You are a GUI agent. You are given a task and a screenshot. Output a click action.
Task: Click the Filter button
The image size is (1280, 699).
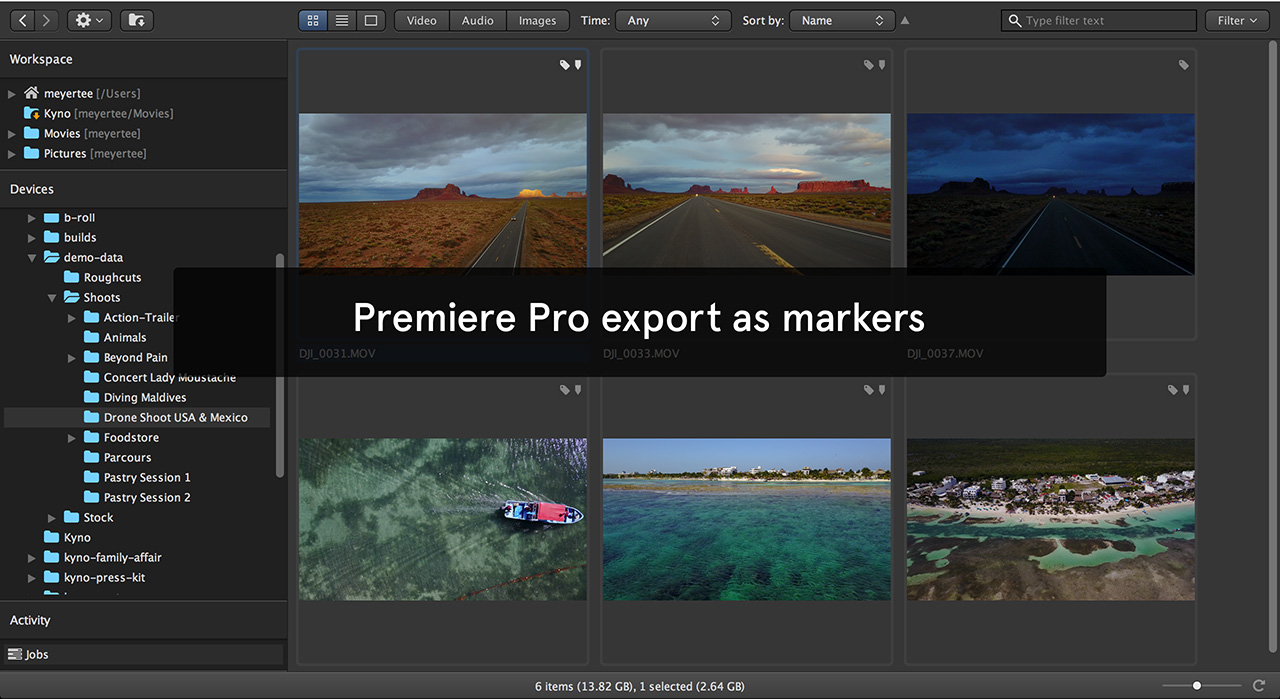pos(1236,20)
